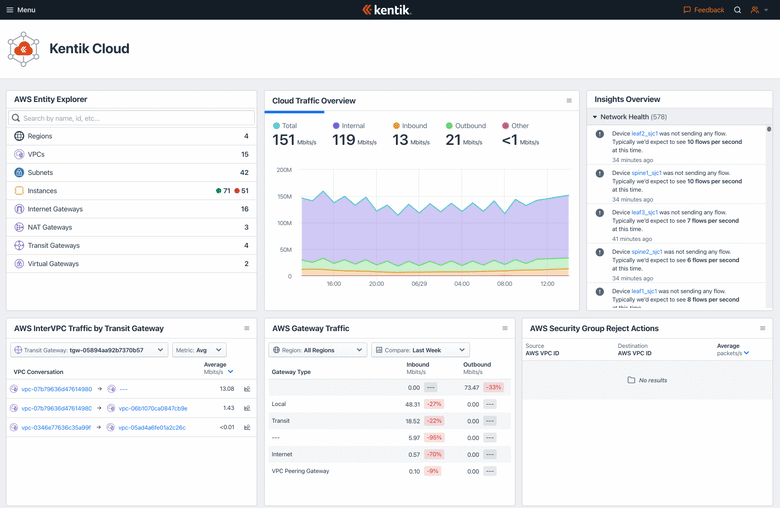Screen dimensions: 780x508
Task: Click the Kentik logo in top bar
Action: (386, 10)
